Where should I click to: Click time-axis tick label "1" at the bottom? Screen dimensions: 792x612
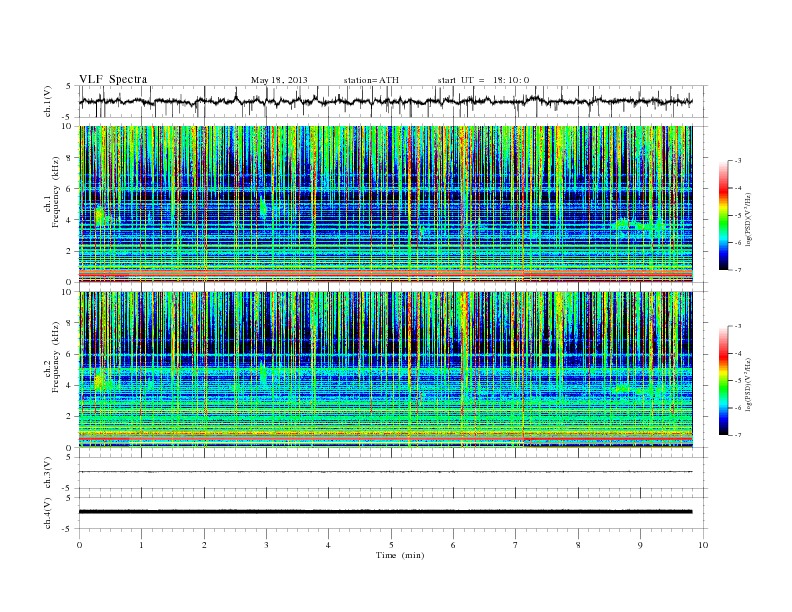point(141,545)
